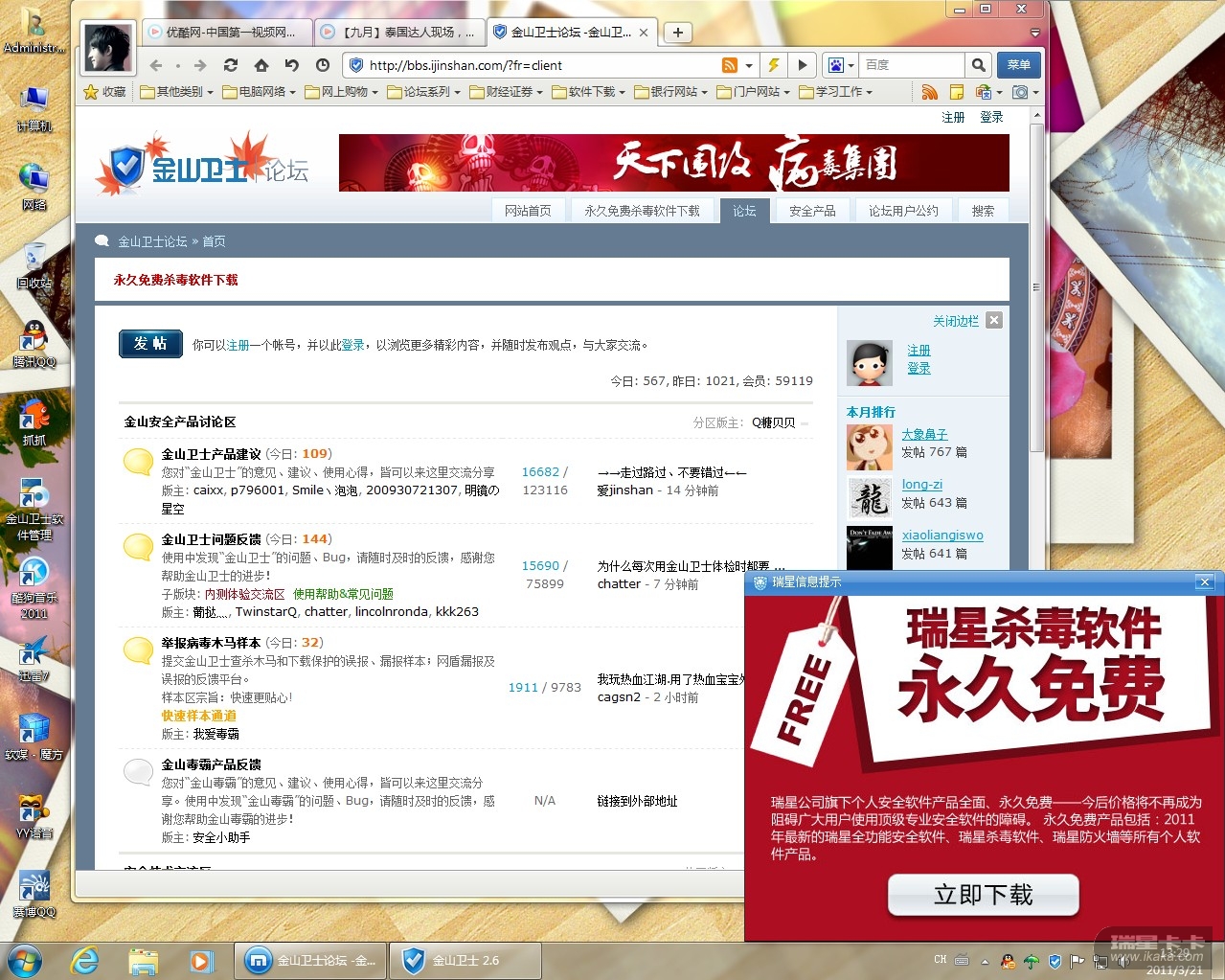Open the 迅雷7 desktop icon
This screenshot has height=980, width=1225.
pyautogui.click(x=34, y=658)
